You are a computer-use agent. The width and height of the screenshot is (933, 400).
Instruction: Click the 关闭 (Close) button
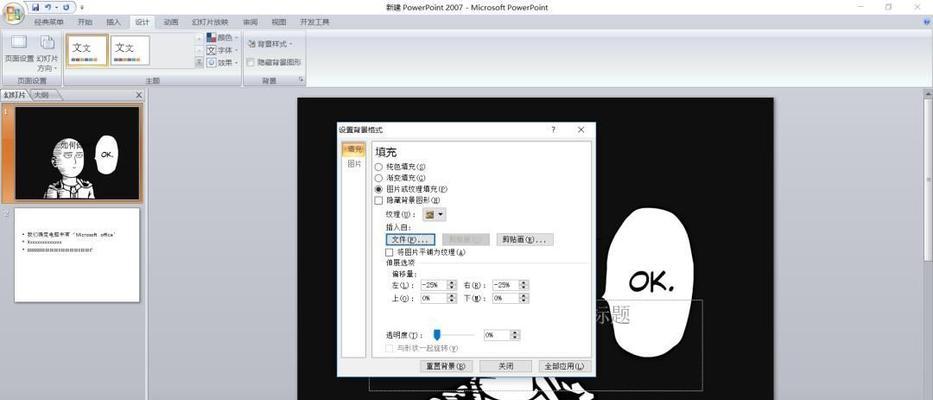pyautogui.click(x=505, y=366)
